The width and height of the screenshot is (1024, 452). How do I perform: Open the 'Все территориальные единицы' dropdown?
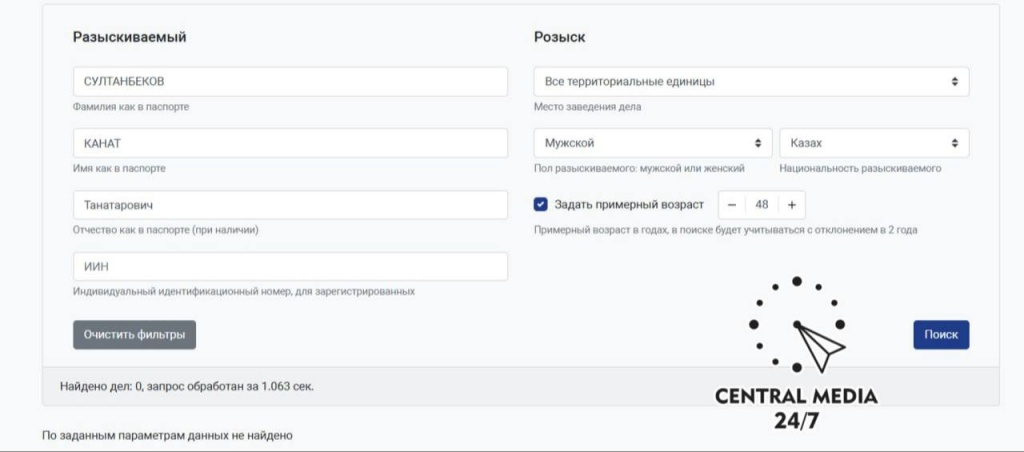tap(751, 82)
